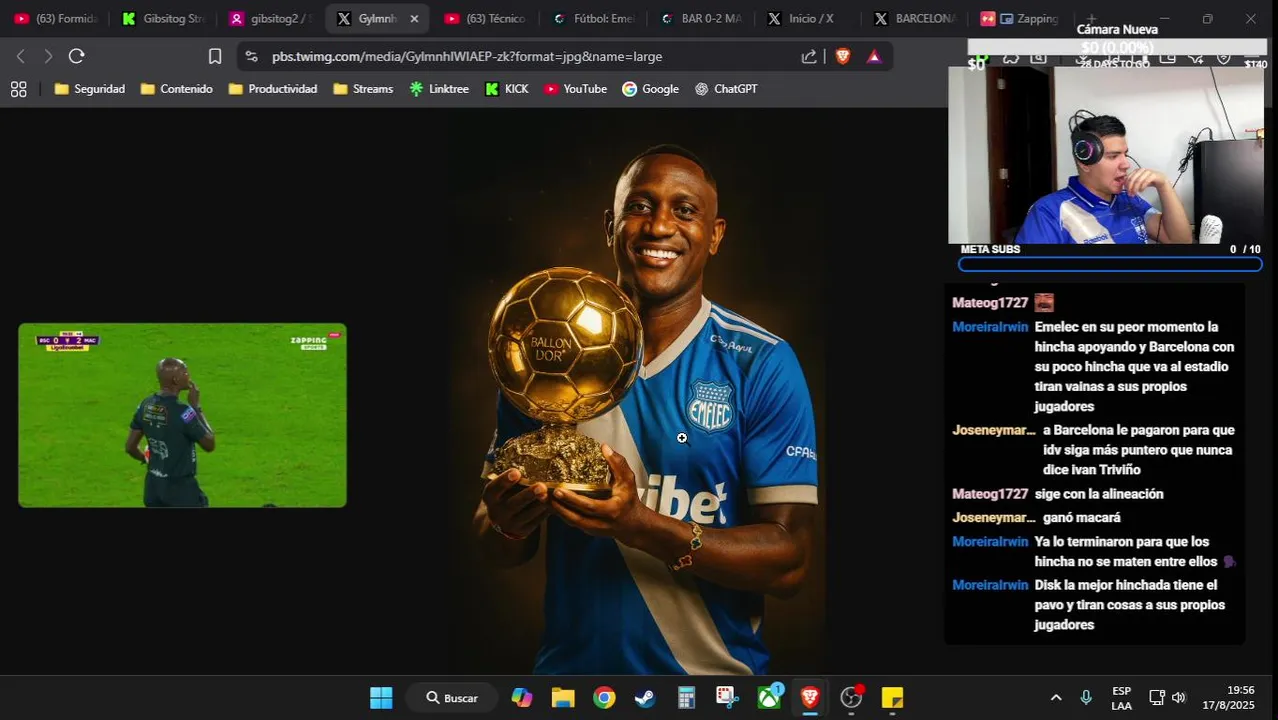The width and height of the screenshot is (1278, 720).
Task: Click message 'Disk la mejor hinchada'
Action: coord(1130,605)
